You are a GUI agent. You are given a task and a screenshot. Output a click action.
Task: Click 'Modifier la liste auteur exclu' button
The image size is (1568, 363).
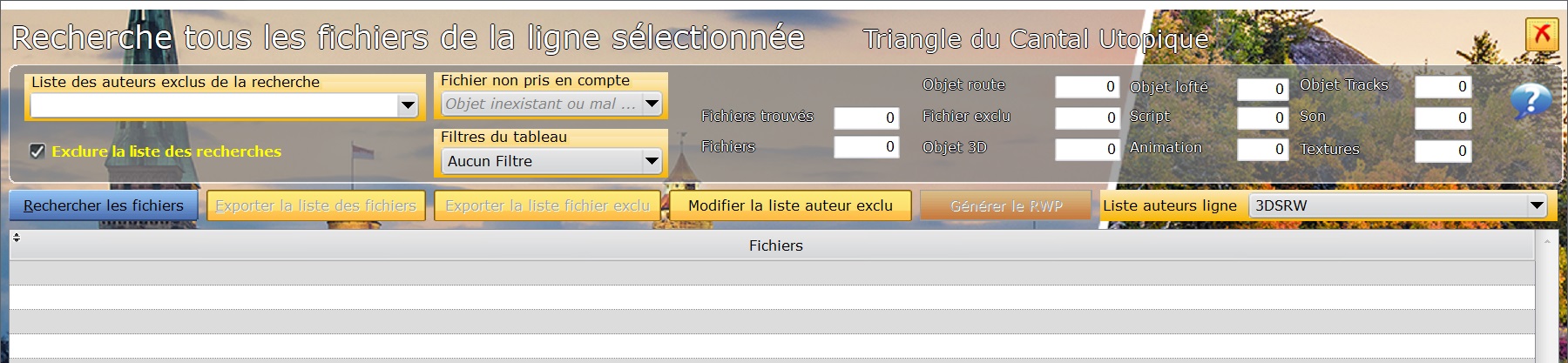(x=790, y=205)
